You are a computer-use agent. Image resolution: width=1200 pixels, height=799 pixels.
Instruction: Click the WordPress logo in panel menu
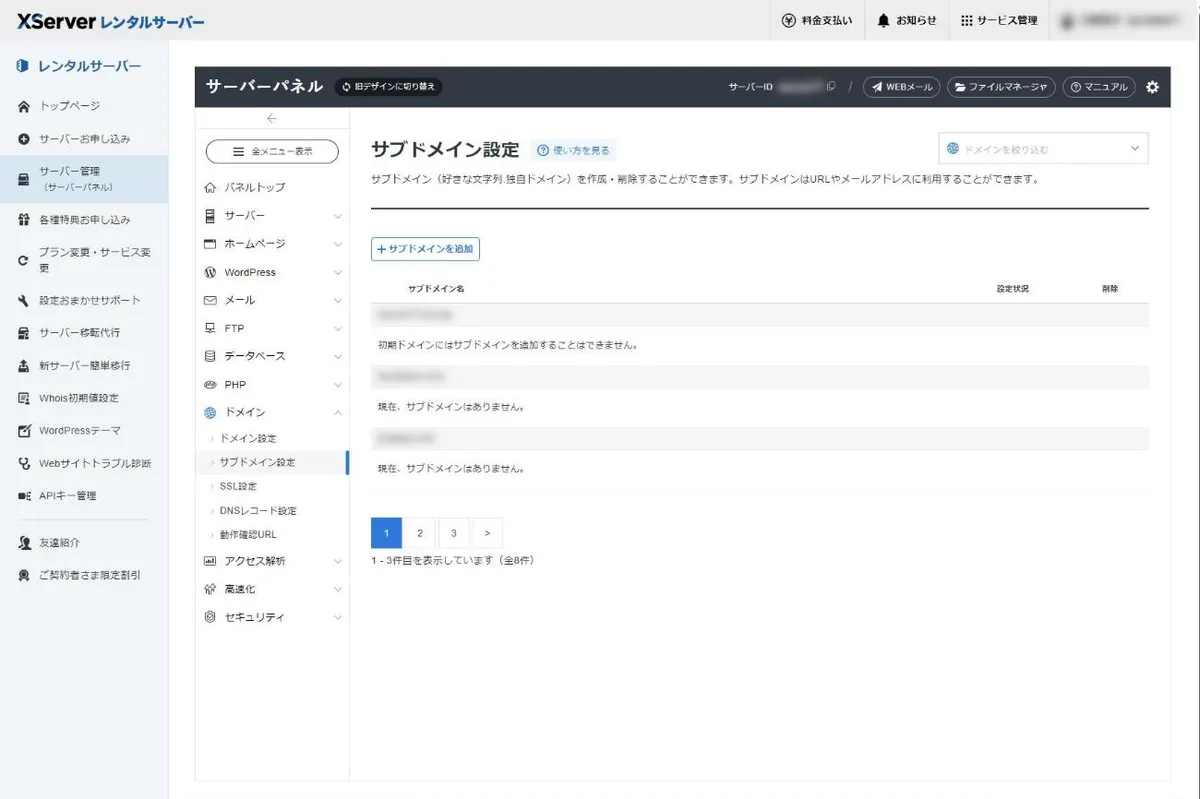pyautogui.click(x=210, y=272)
